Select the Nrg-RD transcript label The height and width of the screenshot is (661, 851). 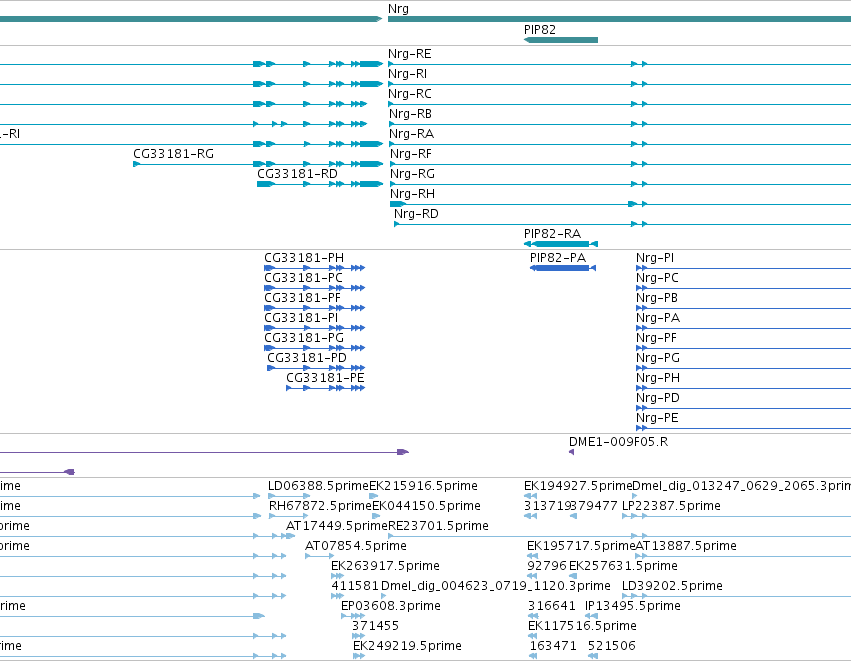[x=416, y=214]
